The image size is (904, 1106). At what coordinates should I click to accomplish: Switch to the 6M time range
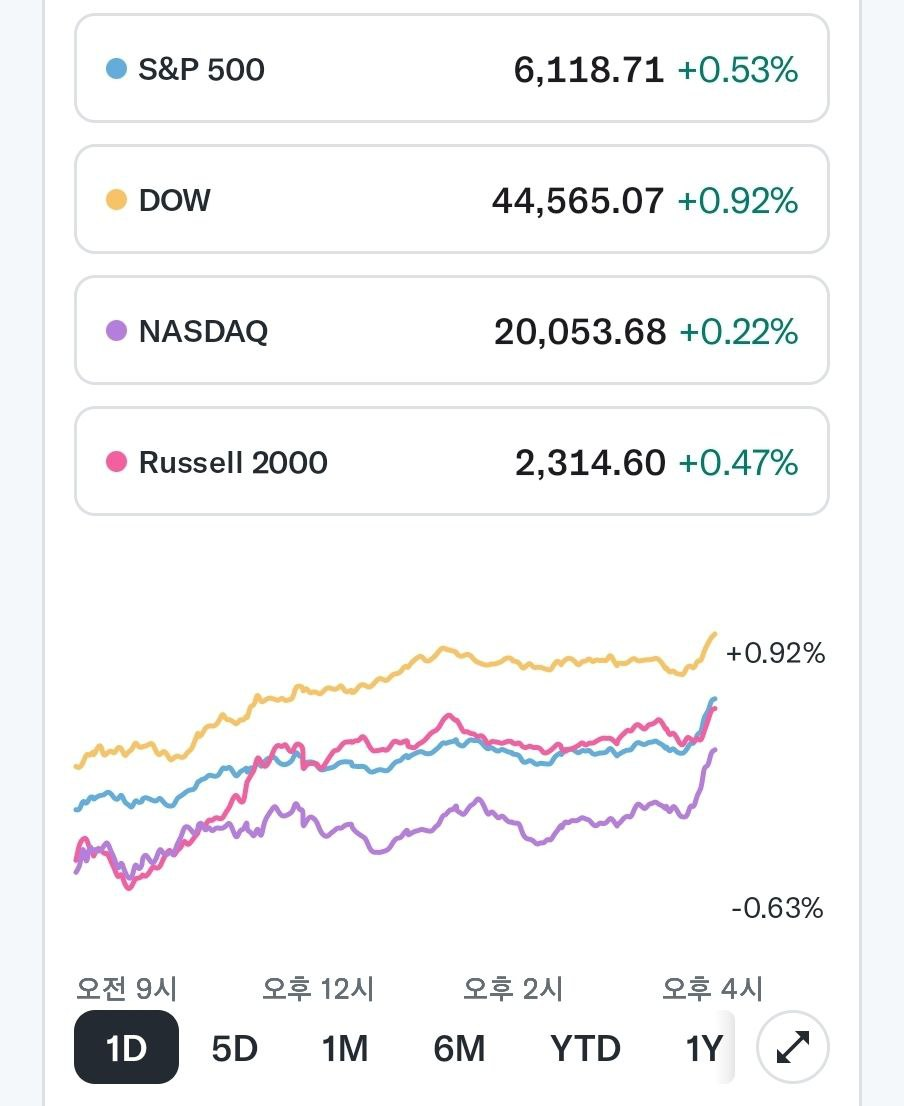pyautogui.click(x=459, y=1048)
